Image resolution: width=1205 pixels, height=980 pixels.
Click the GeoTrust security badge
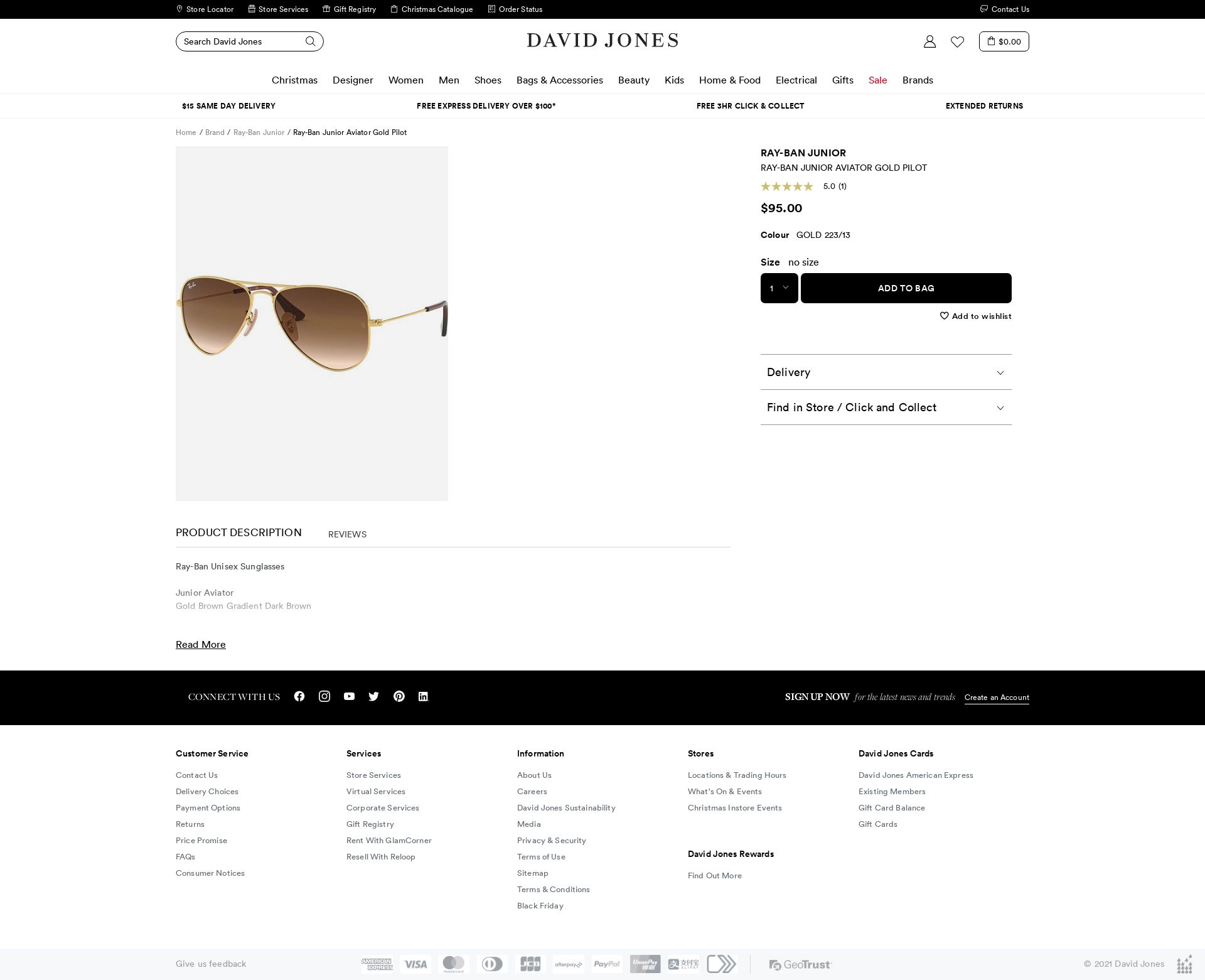[800, 964]
